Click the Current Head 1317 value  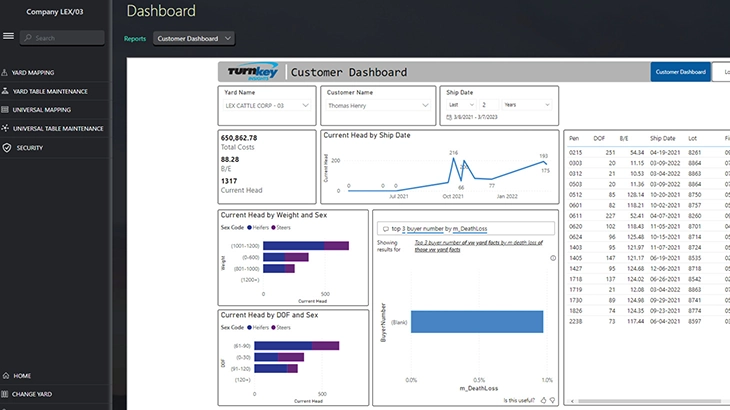pyautogui.click(x=229, y=181)
